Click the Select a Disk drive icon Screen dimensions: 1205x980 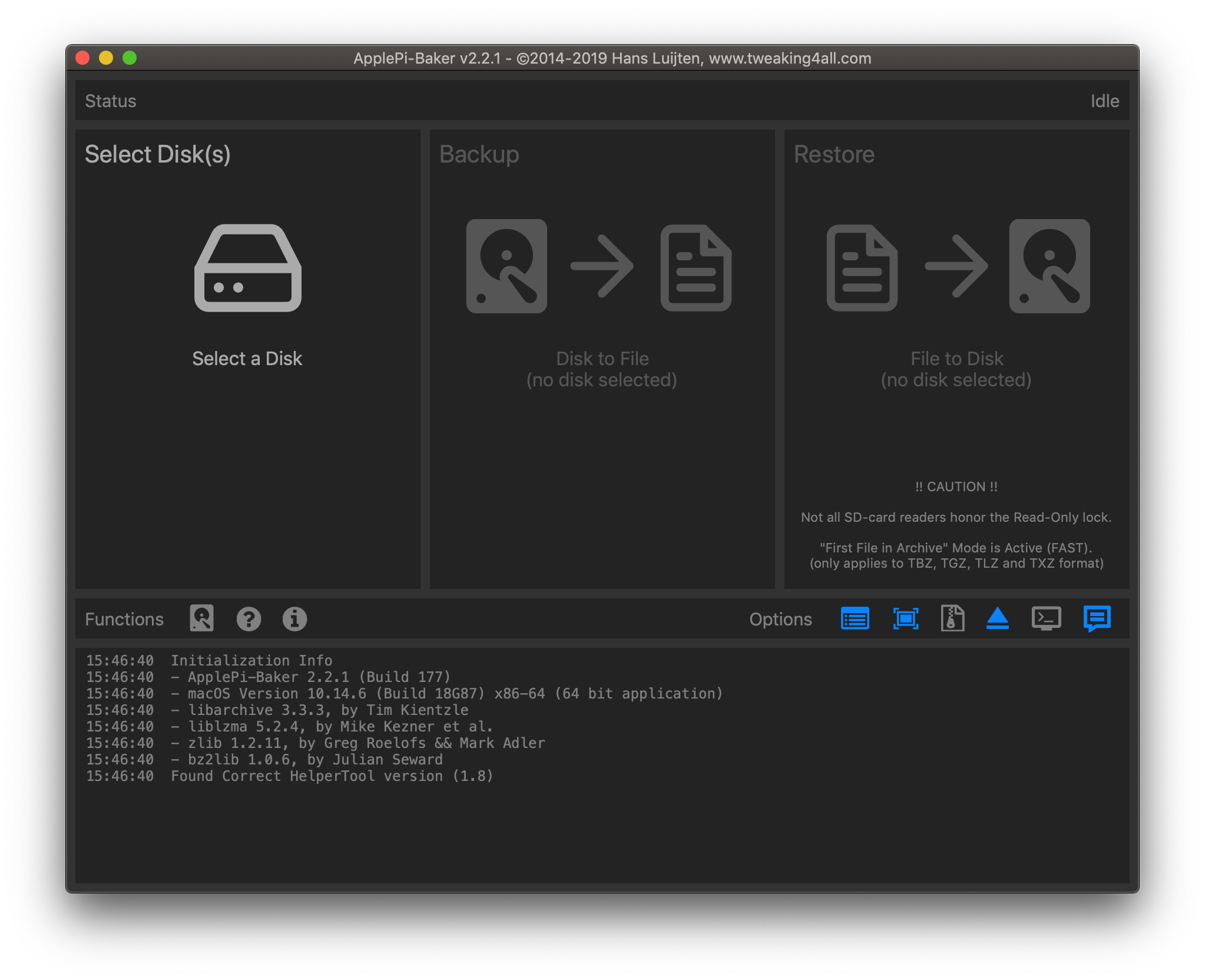click(247, 268)
